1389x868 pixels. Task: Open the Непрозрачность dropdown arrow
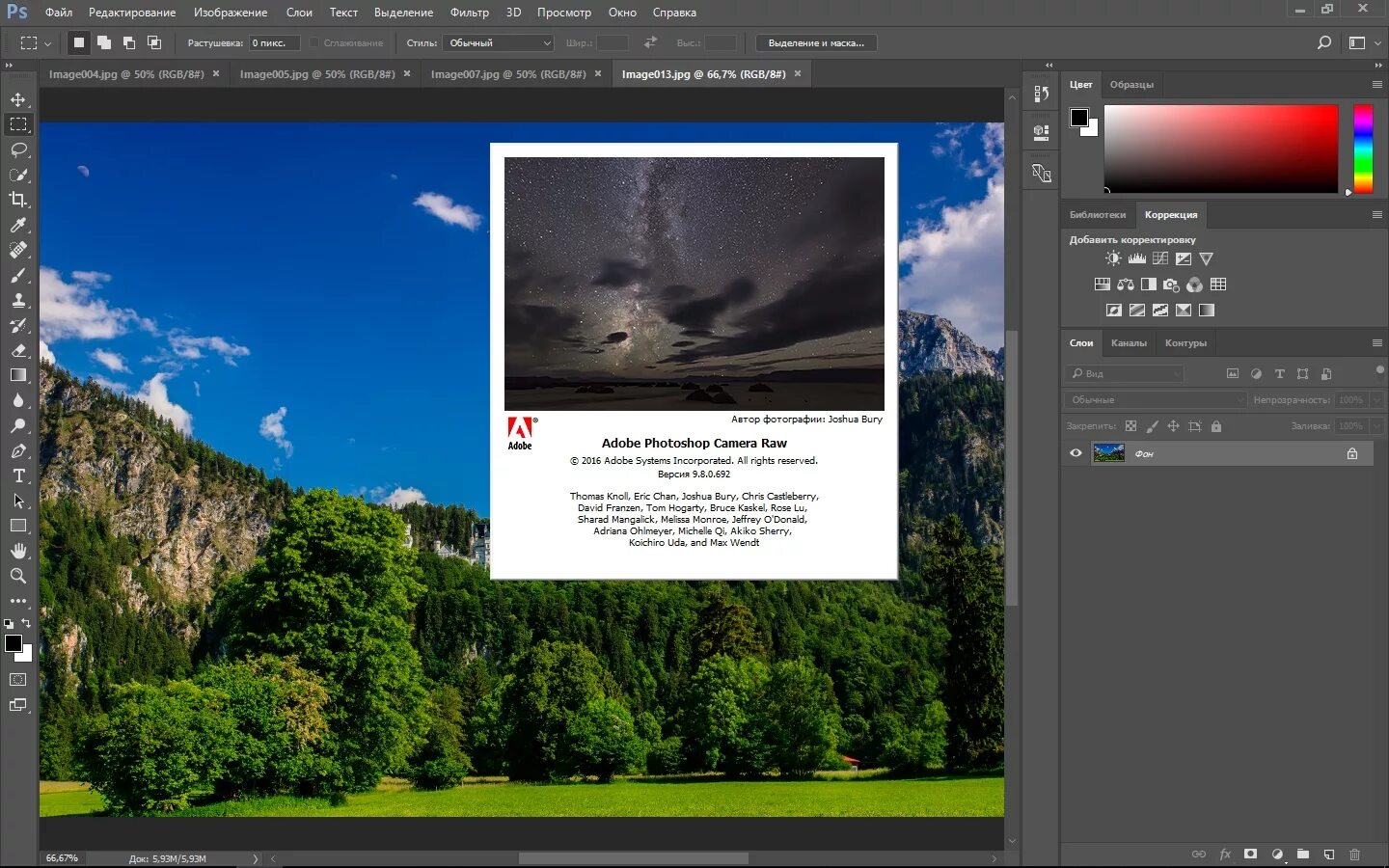click(1377, 399)
